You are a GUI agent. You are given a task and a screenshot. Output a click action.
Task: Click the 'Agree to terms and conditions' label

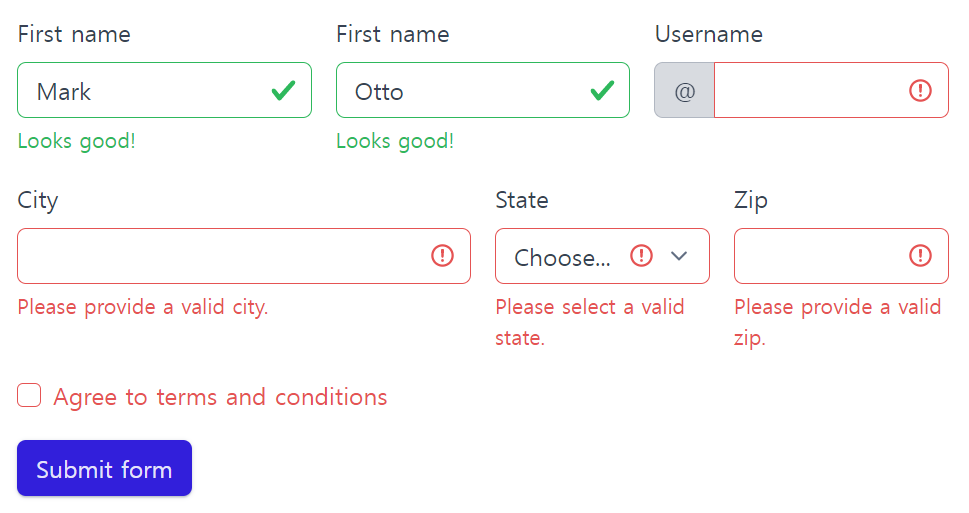pos(220,397)
